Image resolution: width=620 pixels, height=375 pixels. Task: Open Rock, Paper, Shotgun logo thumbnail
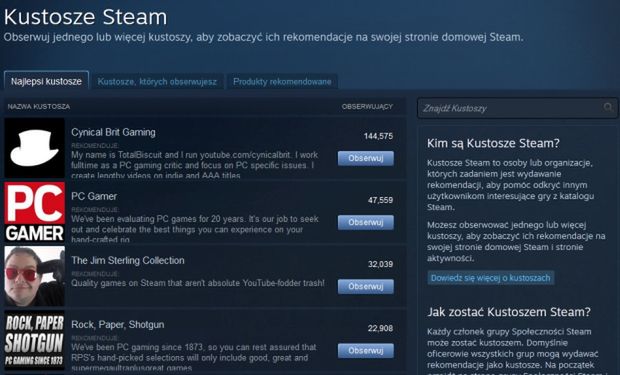pos(34,340)
